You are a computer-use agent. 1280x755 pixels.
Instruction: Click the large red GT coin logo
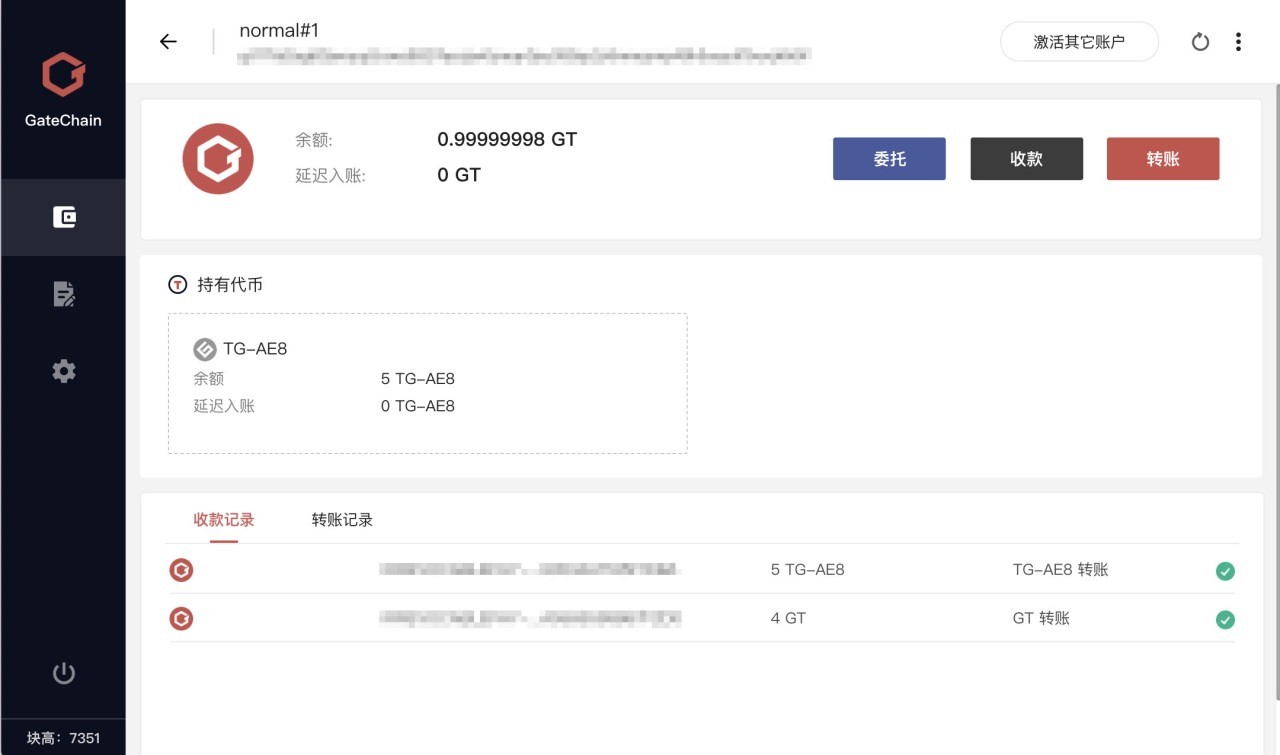218,159
